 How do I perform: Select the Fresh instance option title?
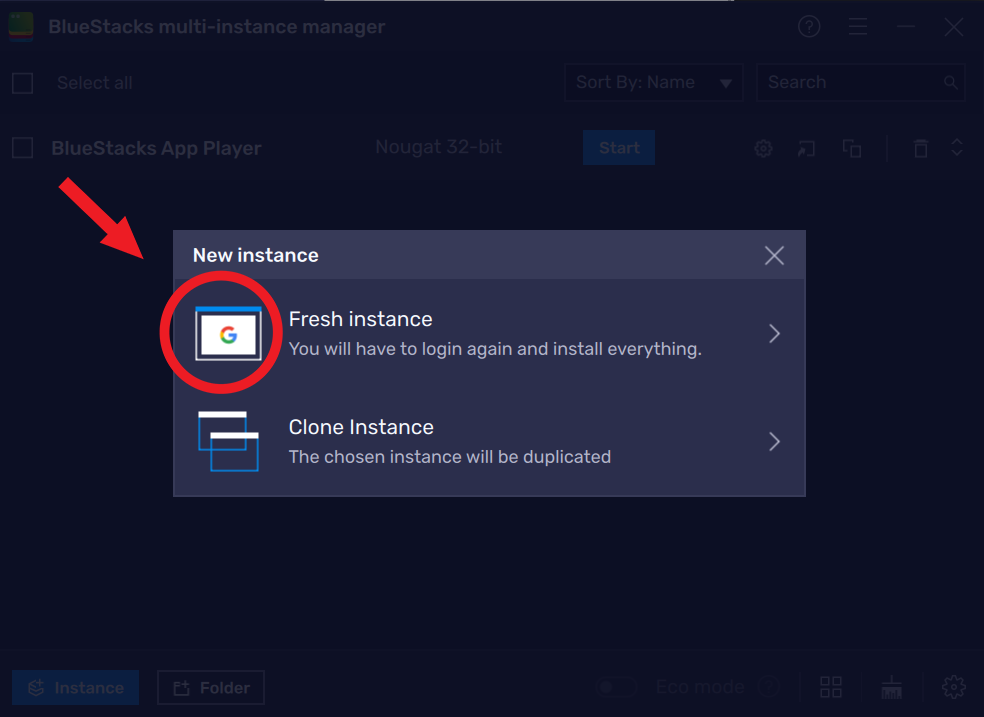tap(360, 319)
